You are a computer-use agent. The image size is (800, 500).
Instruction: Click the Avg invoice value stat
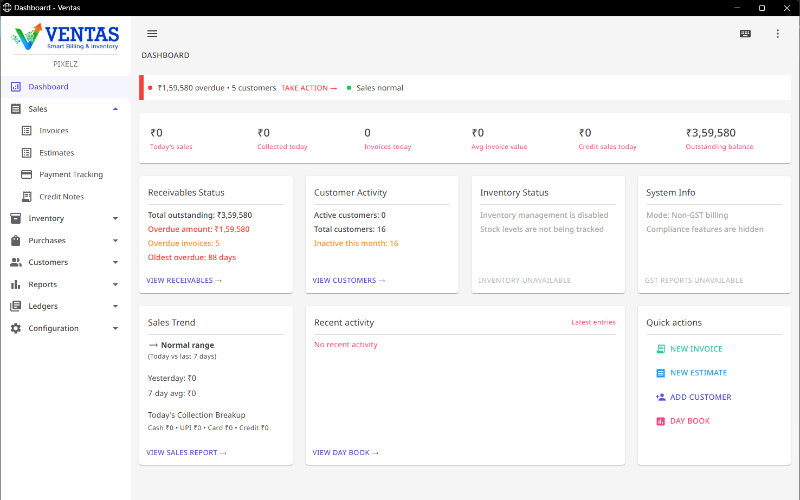tap(499, 139)
